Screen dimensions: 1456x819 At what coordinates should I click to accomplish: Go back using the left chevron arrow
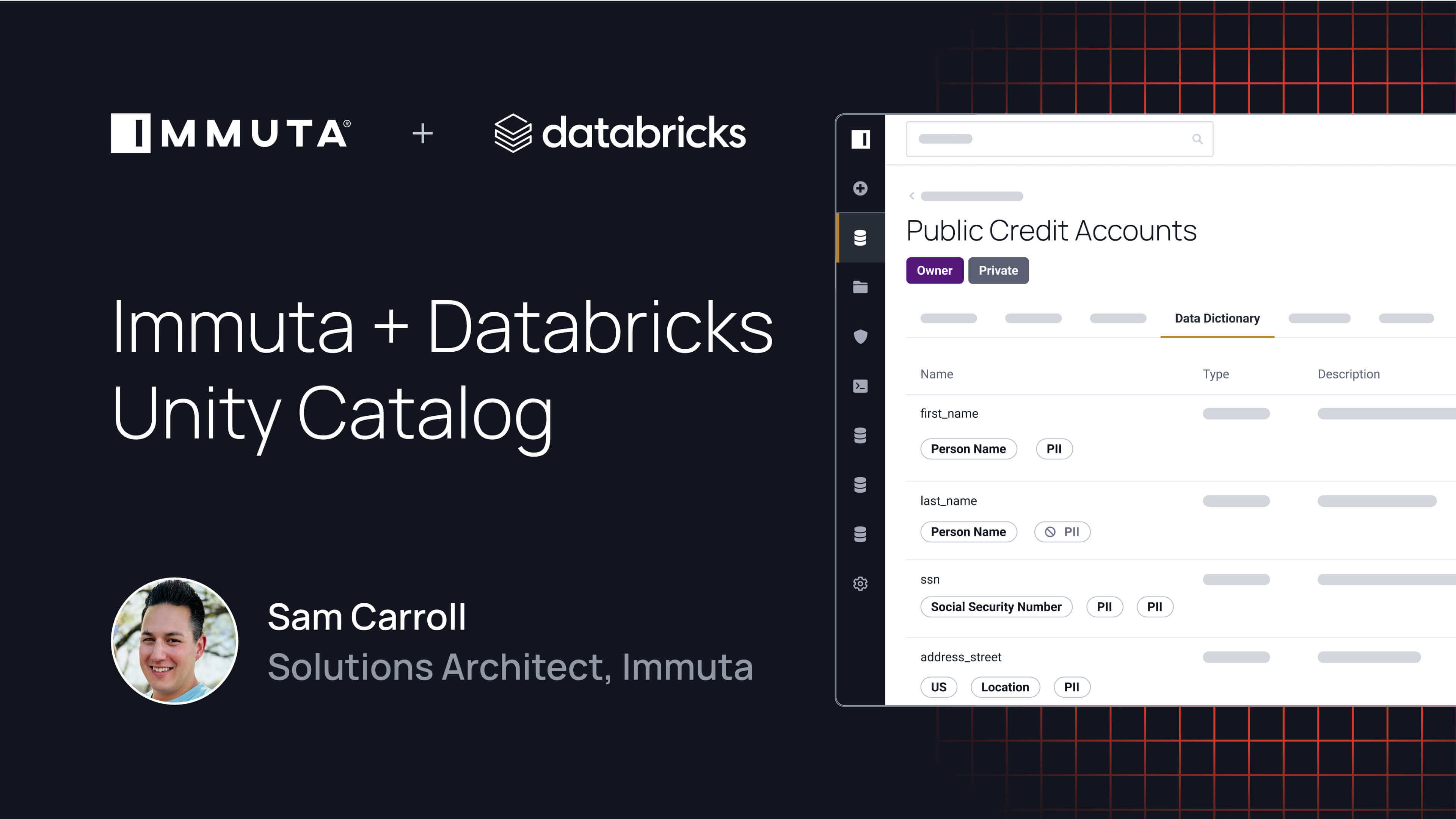click(912, 196)
